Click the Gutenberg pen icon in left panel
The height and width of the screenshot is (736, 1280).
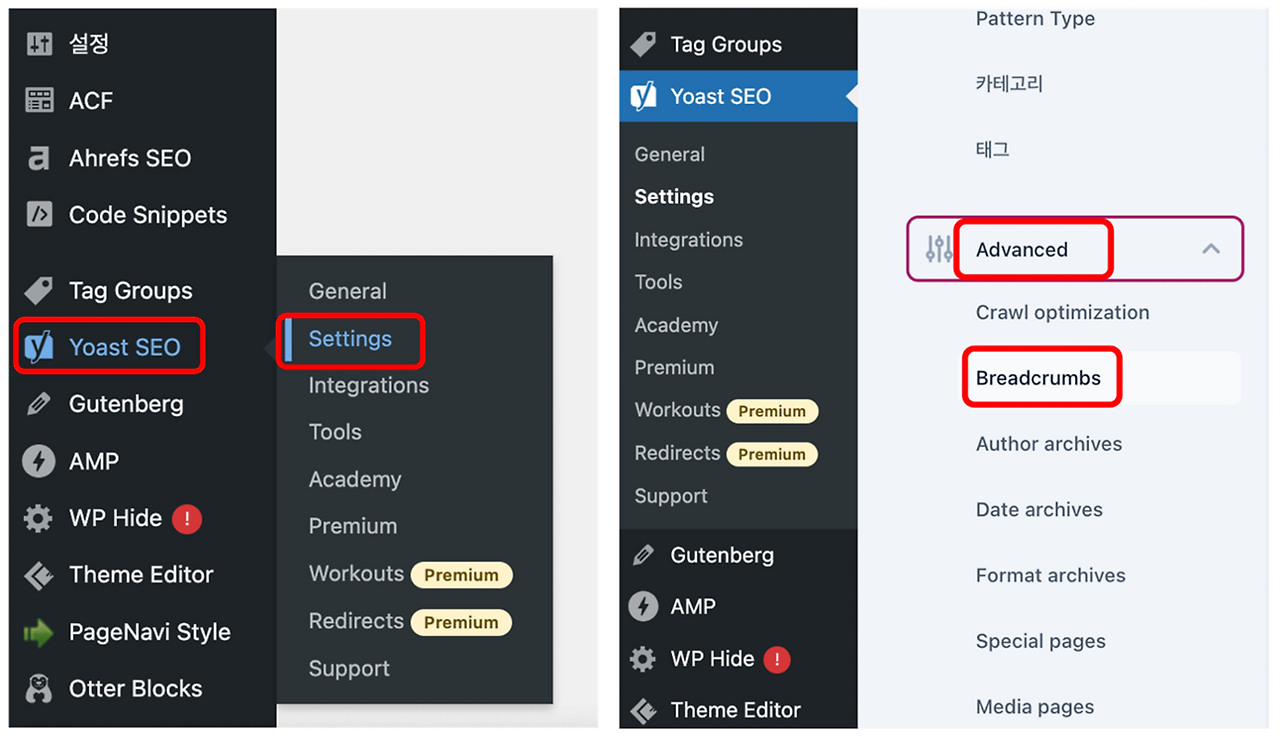tap(39, 404)
